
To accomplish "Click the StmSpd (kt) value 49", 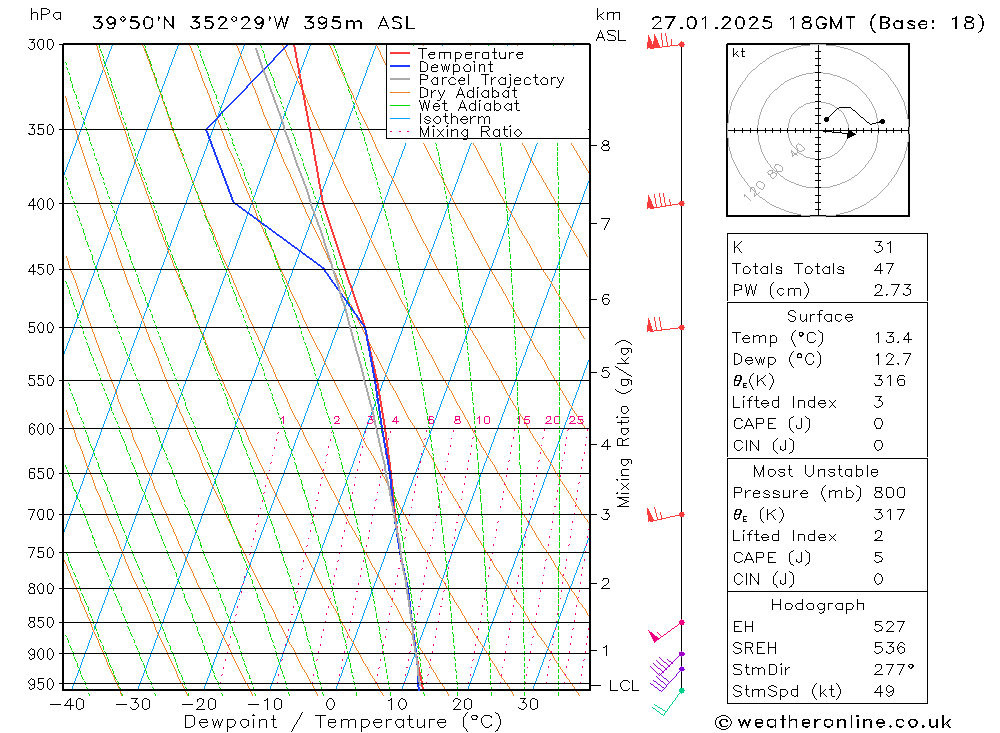I will click(884, 692).
